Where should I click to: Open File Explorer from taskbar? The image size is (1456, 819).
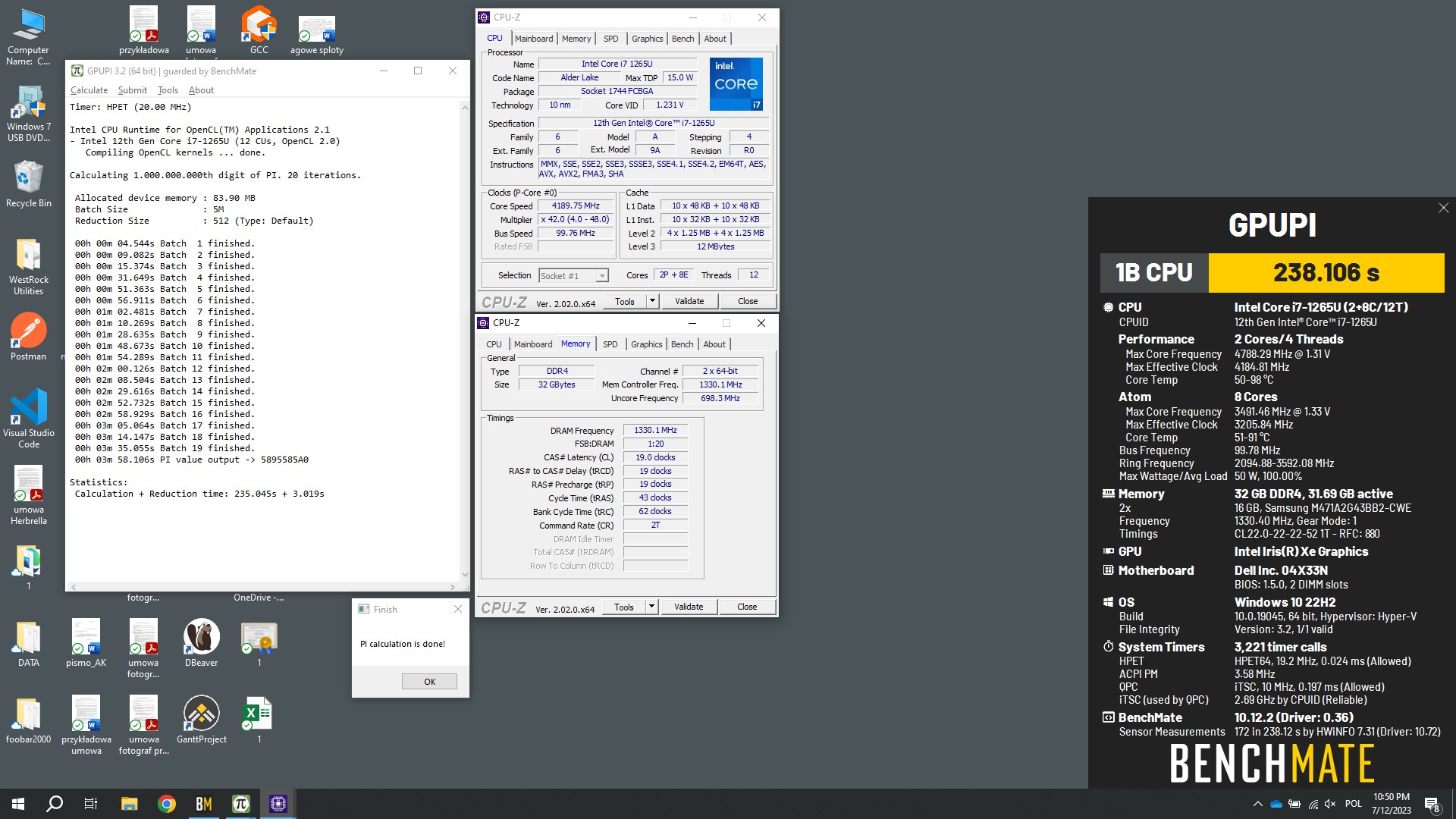tap(129, 804)
